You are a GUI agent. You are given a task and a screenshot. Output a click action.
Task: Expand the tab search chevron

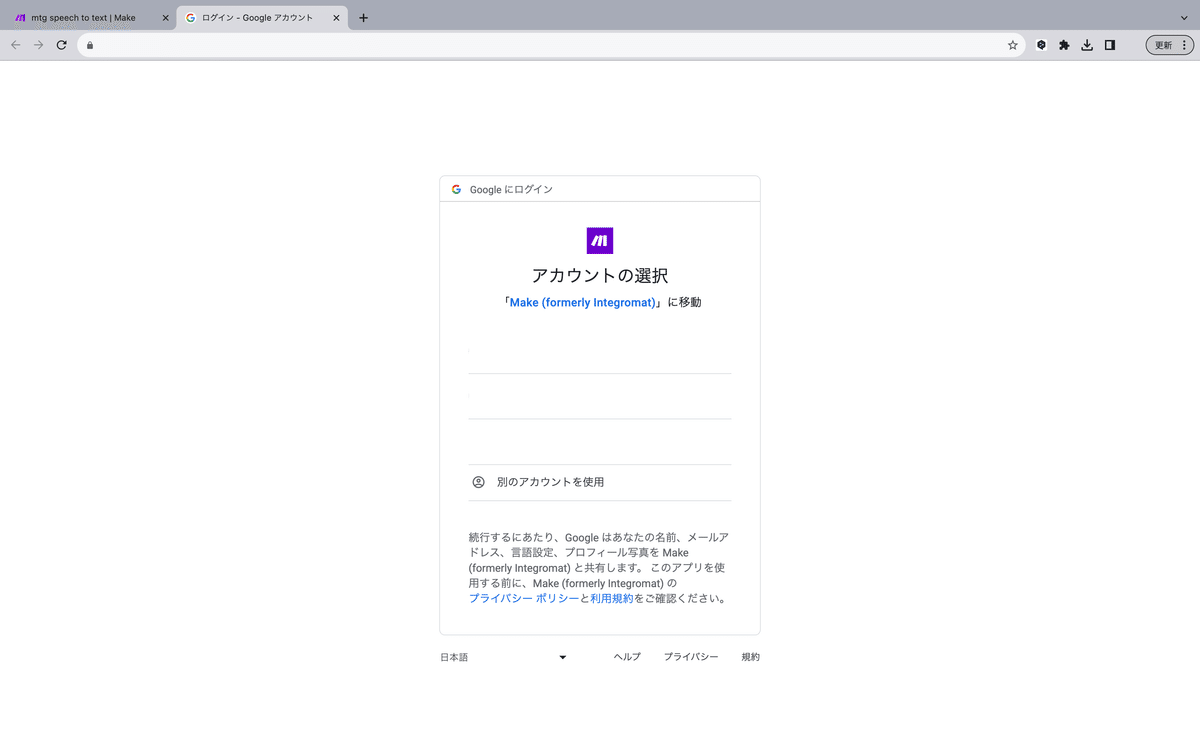tap(1185, 18)
